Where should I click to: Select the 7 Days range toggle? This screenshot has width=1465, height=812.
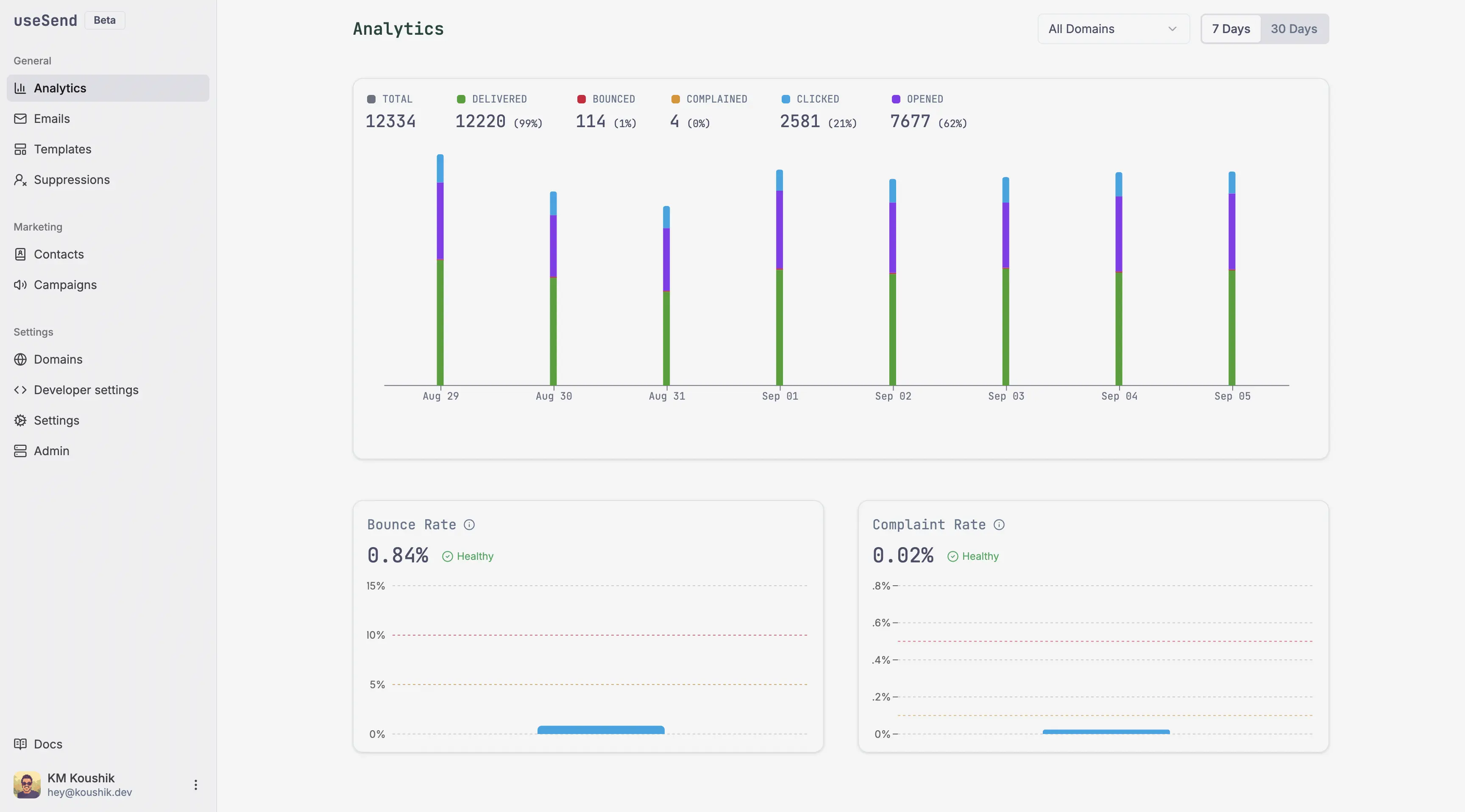(x=1231, y=29)
